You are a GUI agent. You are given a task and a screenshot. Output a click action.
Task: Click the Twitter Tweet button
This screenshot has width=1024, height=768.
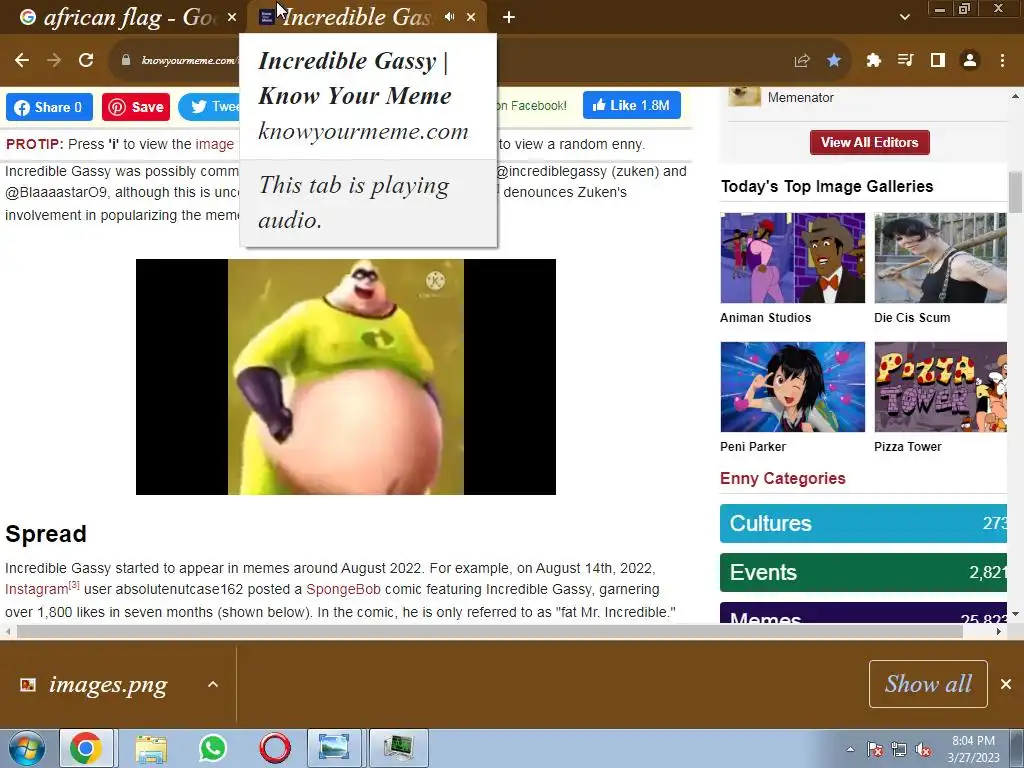coord(209,107)
